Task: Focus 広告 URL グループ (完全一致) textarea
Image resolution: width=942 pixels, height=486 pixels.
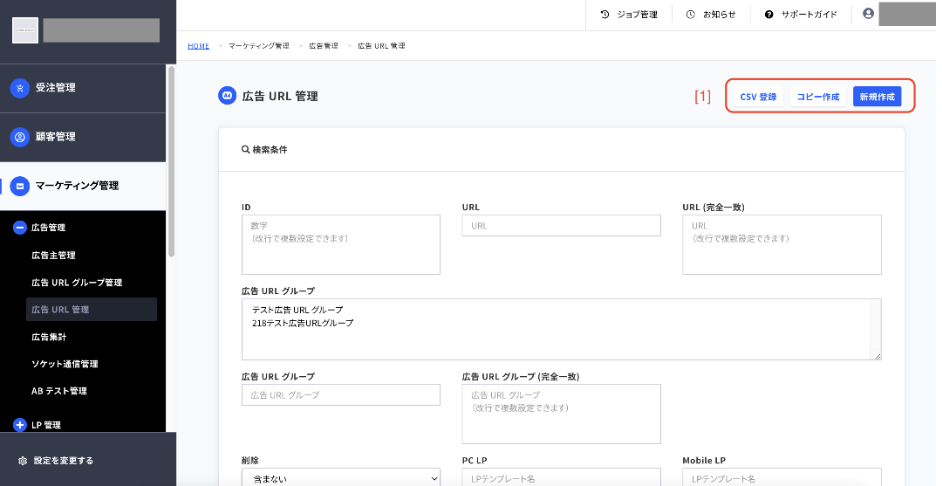Action: 561,414
